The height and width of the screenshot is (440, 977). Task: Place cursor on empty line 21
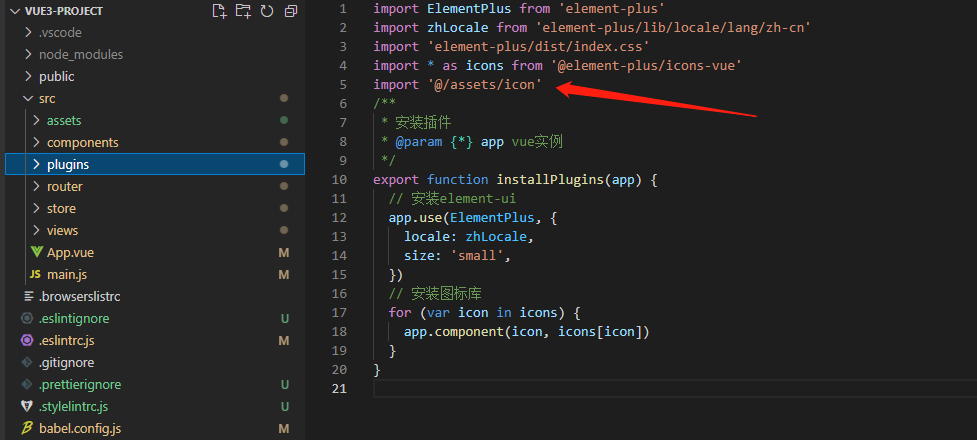[x=673, y=389]
